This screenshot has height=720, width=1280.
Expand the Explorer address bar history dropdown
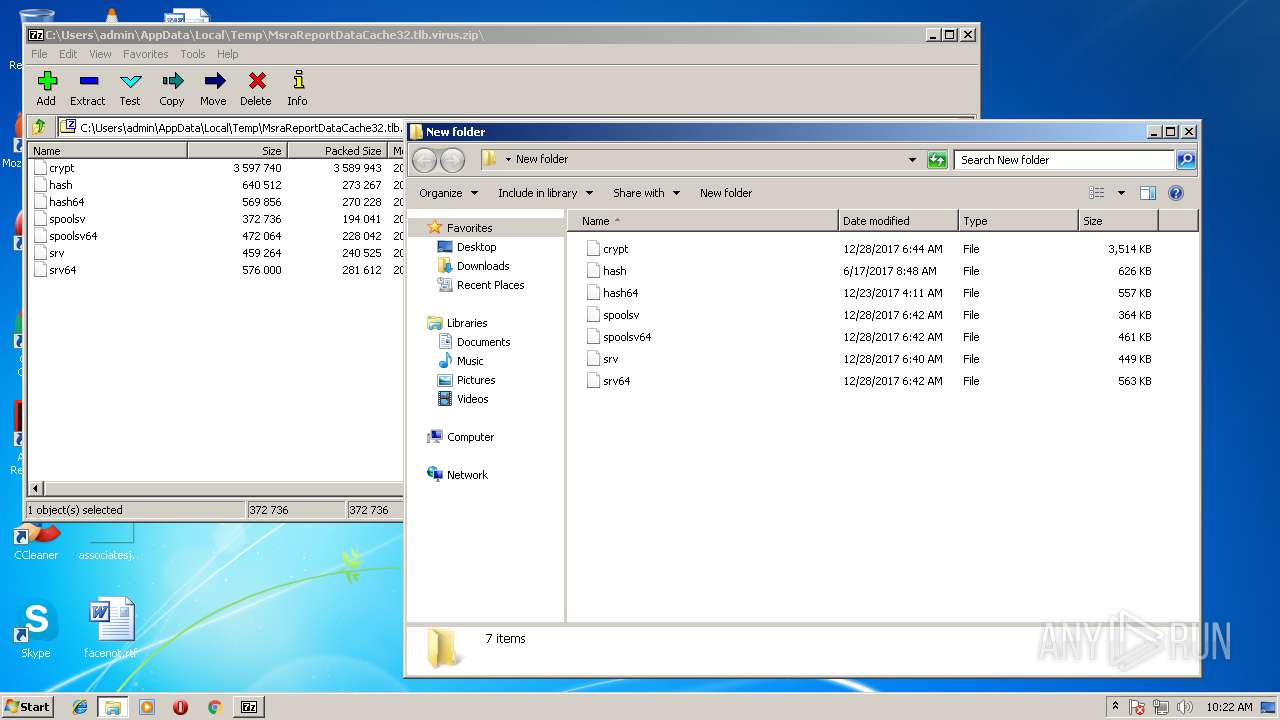pyautogui.click(x=912, y=160)
